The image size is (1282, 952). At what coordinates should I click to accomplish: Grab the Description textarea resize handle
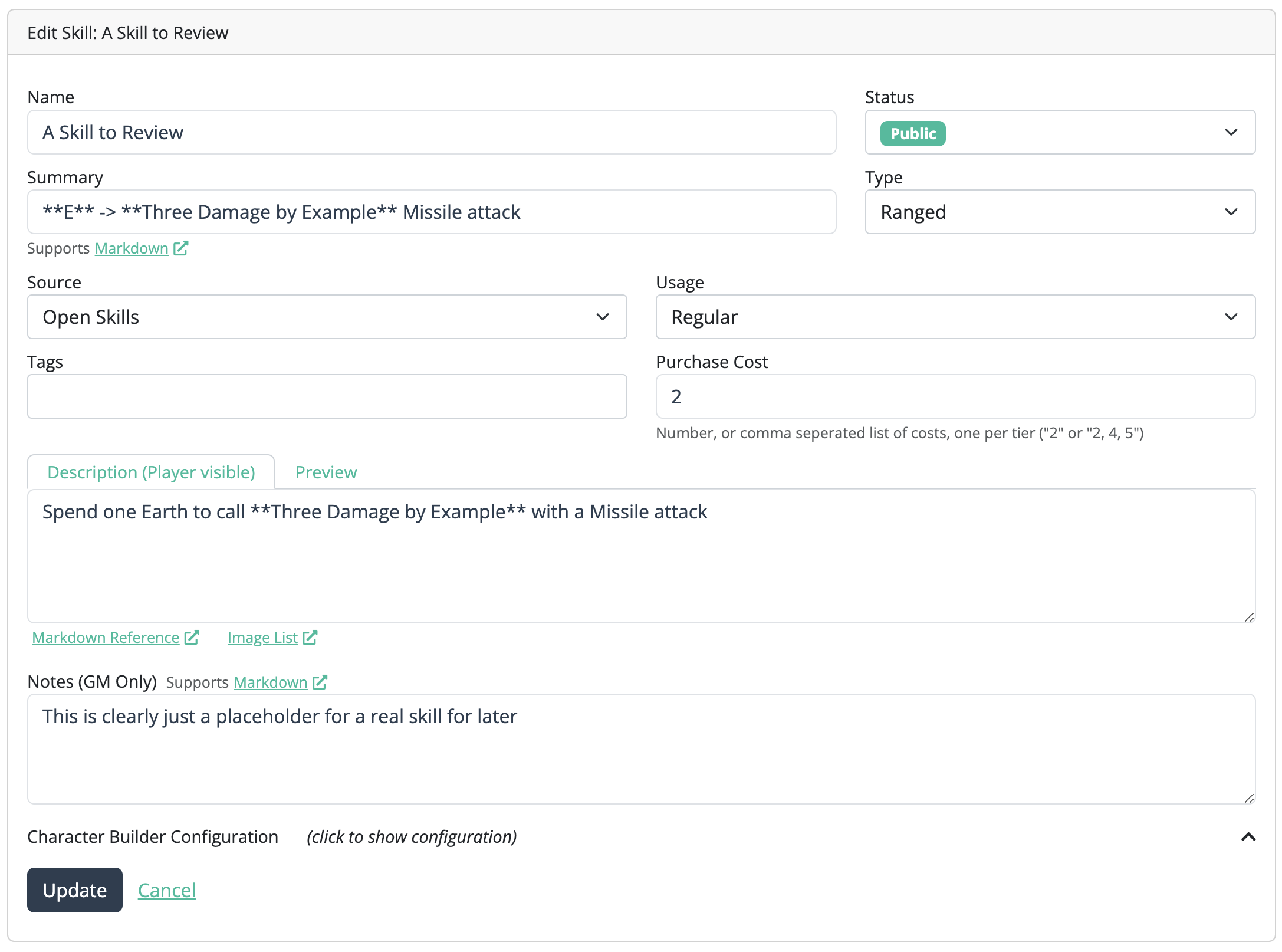coord(1249,617)
